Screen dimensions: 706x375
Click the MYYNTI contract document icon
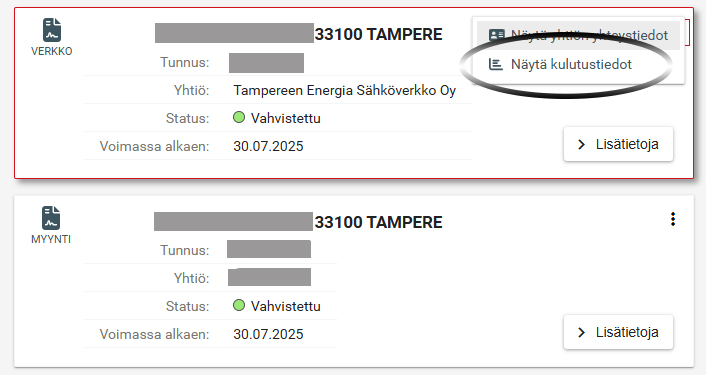coord(51,218)
